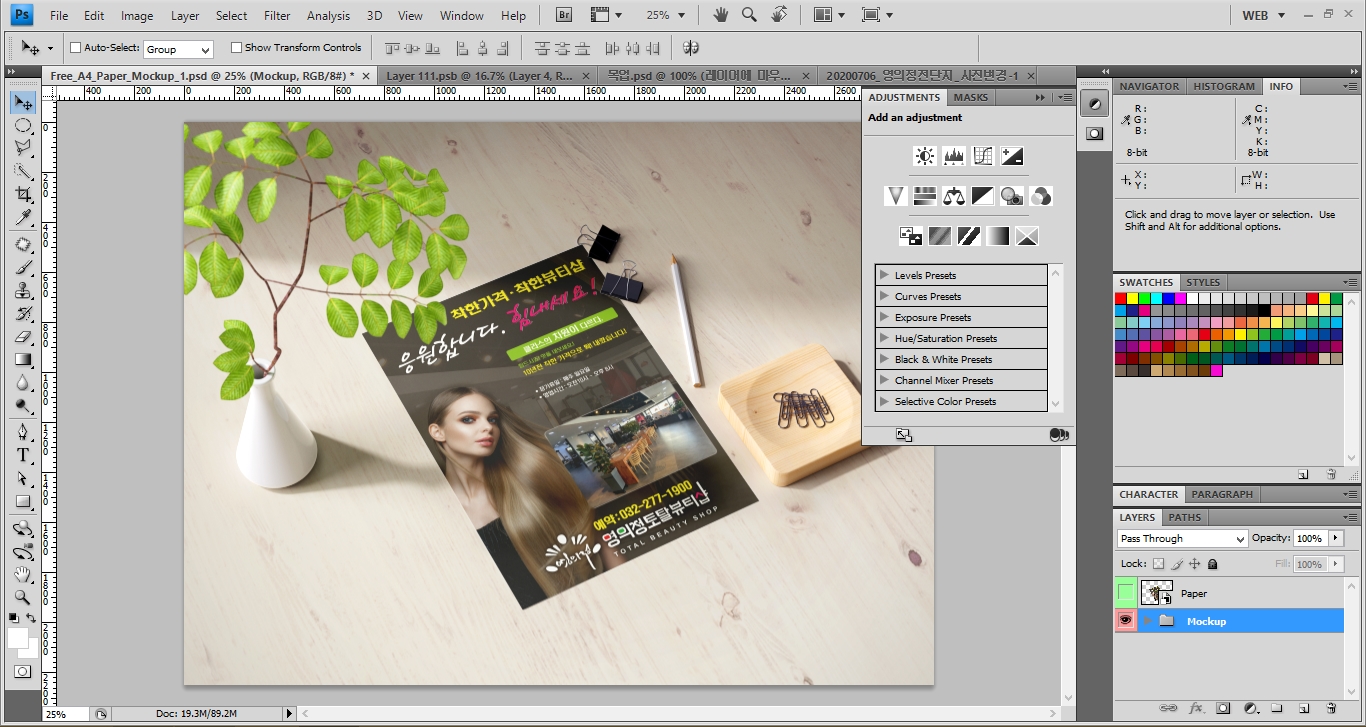
Task: Toggle lock all for layer
Action: coord(1213,565)
